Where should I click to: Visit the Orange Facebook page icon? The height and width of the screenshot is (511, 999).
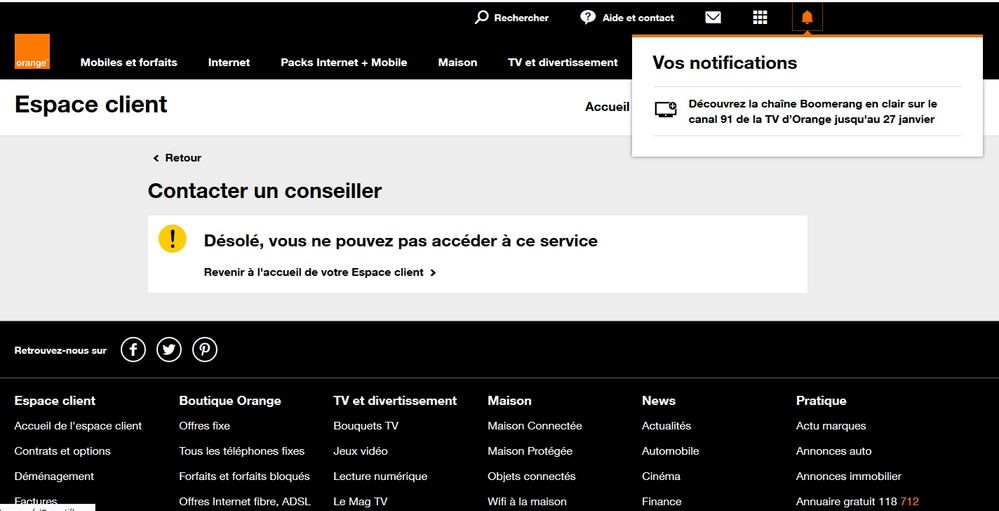(133, 350)
